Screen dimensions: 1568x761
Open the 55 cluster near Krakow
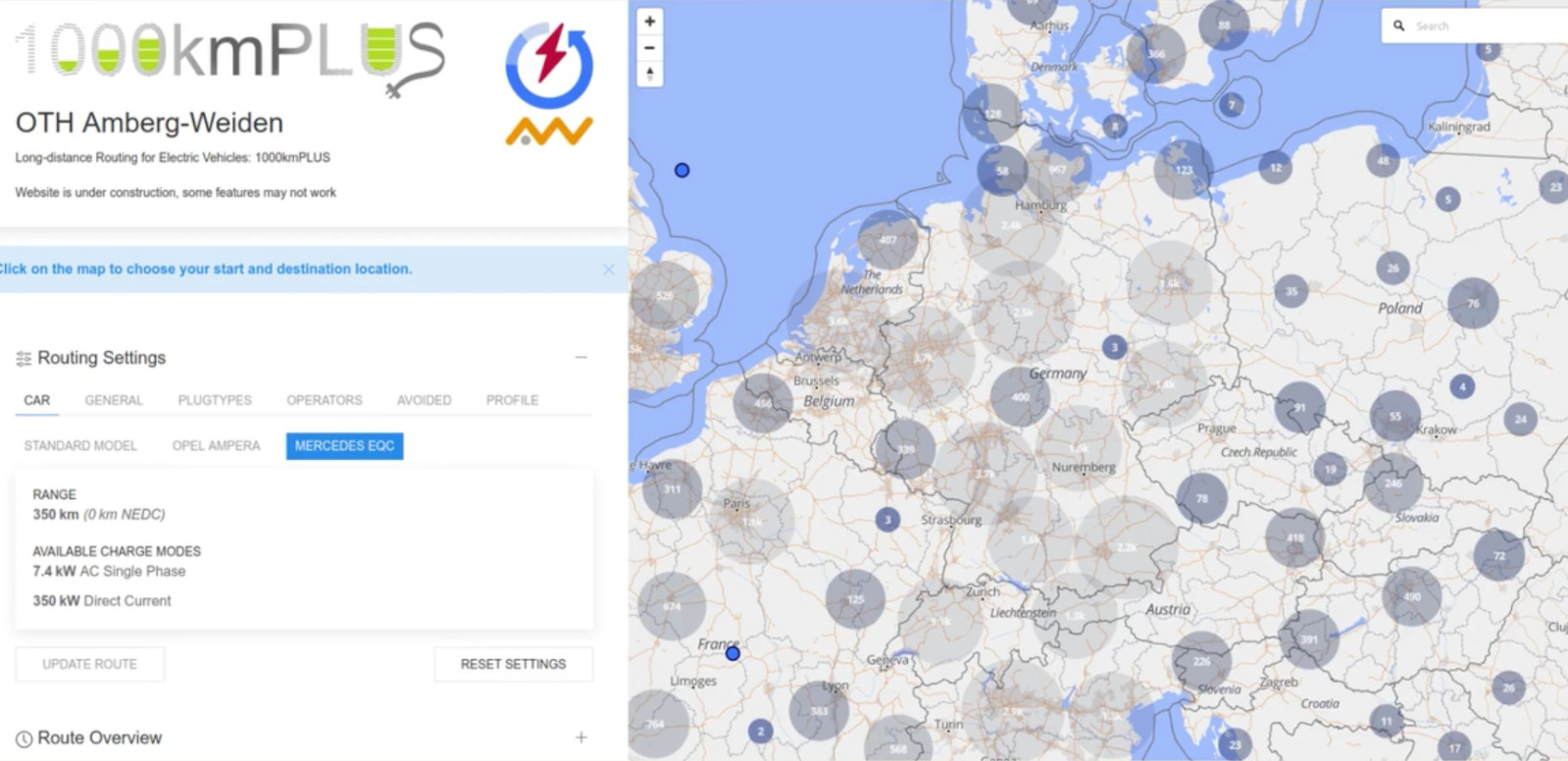coord(1394,416)
